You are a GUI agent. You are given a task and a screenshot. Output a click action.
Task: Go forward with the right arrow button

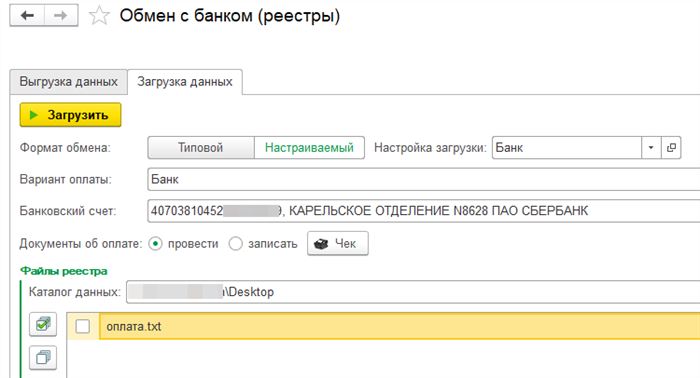61,16
